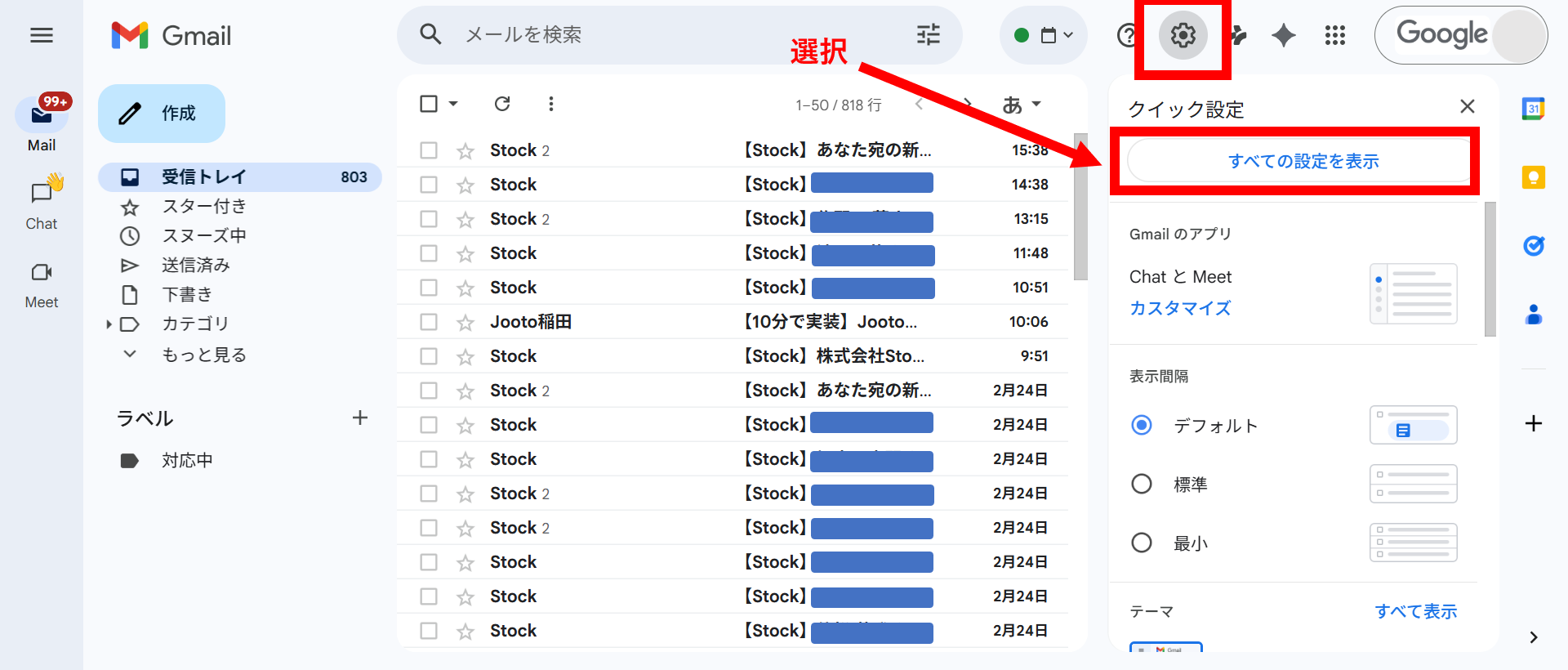Create a new label with plus icon
Image resolution: width=1568 pixels, height=670 pixels.
(x=360, y=418)
